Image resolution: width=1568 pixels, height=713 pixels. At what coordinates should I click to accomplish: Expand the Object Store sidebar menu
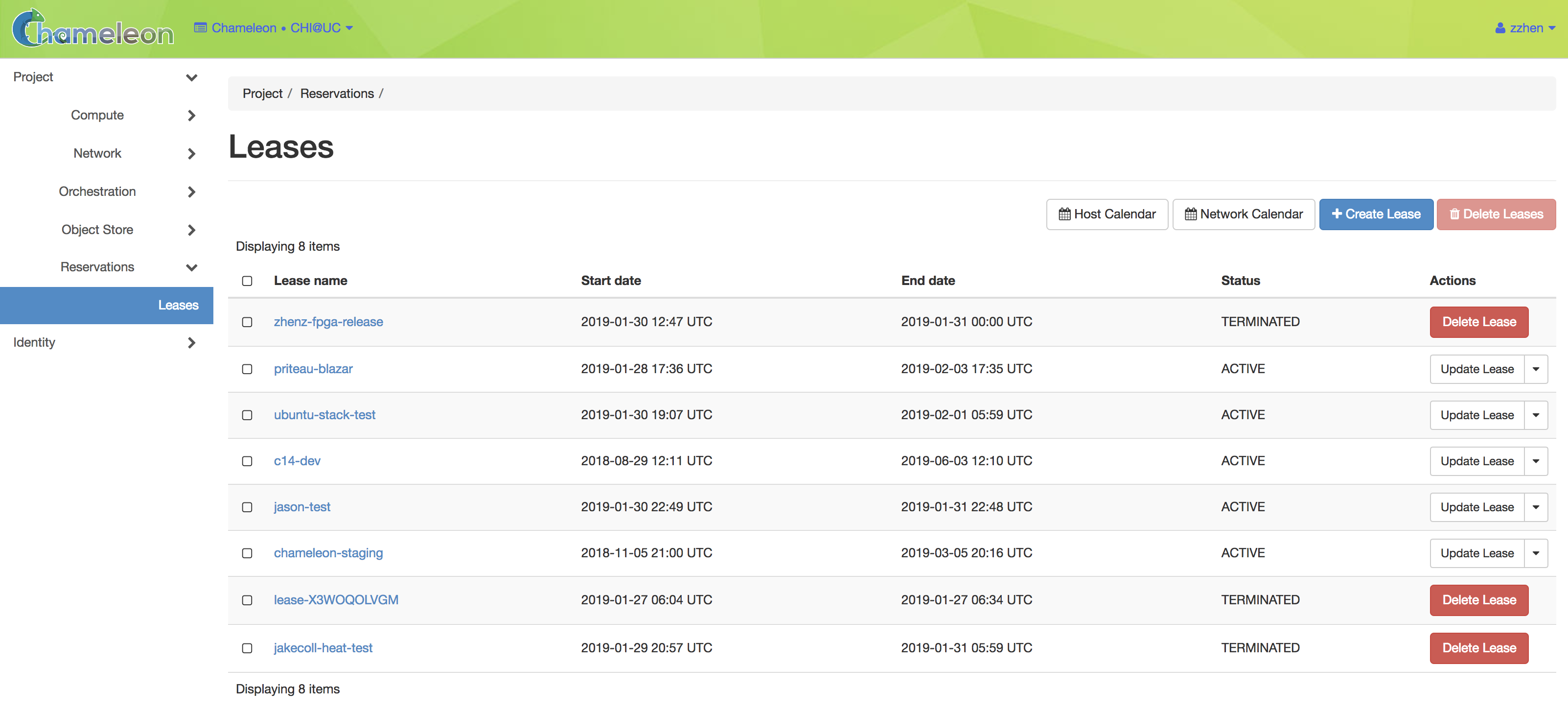tap(191, 230)
